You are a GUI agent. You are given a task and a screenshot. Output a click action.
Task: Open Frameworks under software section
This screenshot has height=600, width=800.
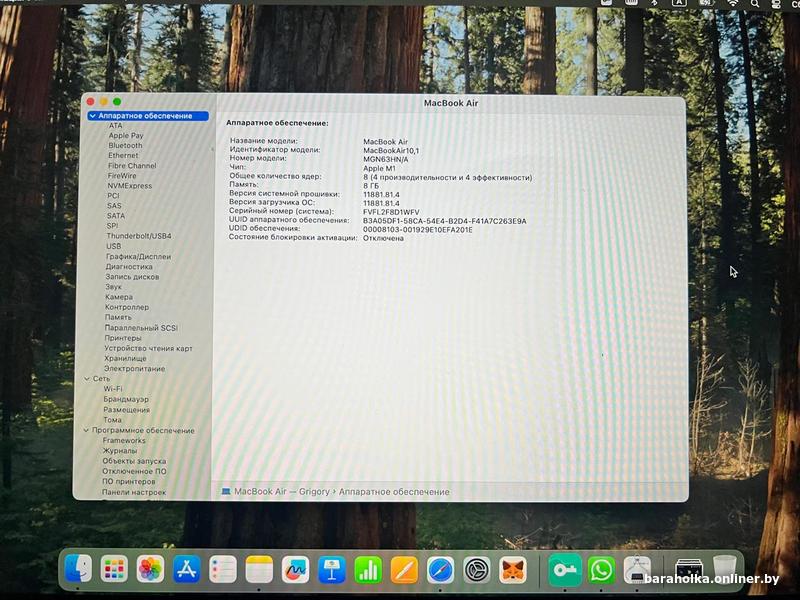pos(124,440)
